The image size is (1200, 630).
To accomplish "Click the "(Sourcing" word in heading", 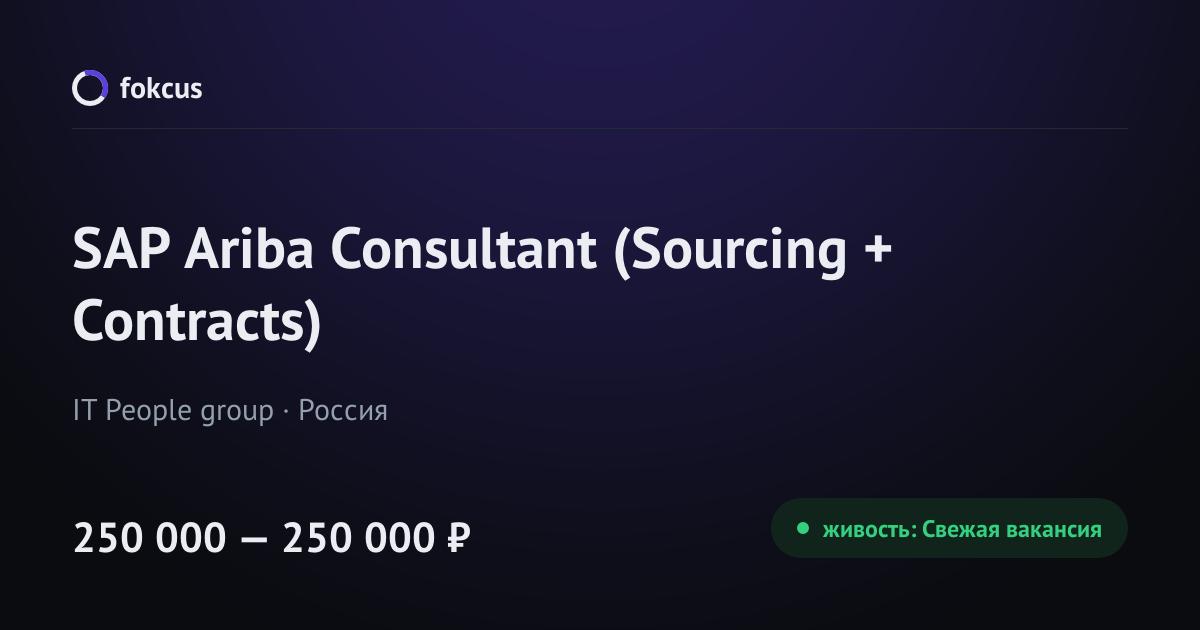I will point(729,253).
